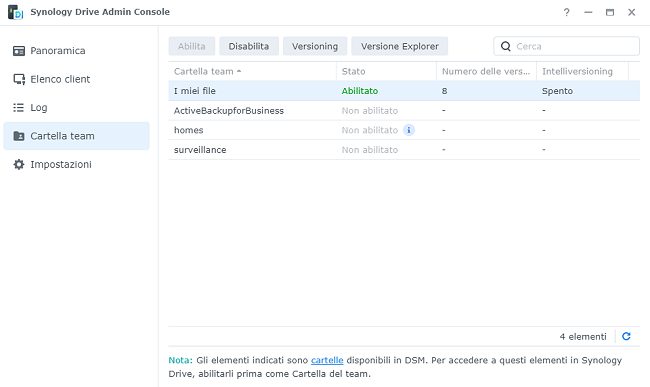Sort by Cartella team column header
The width and height of the screenshot is (650, 387).
point(252,71)
